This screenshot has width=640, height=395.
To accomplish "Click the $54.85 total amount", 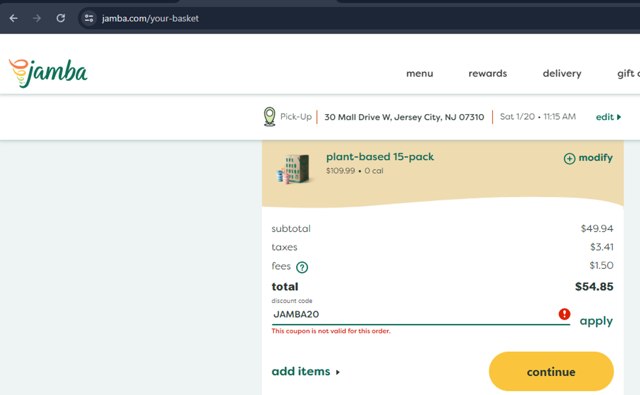I will 594,286.
